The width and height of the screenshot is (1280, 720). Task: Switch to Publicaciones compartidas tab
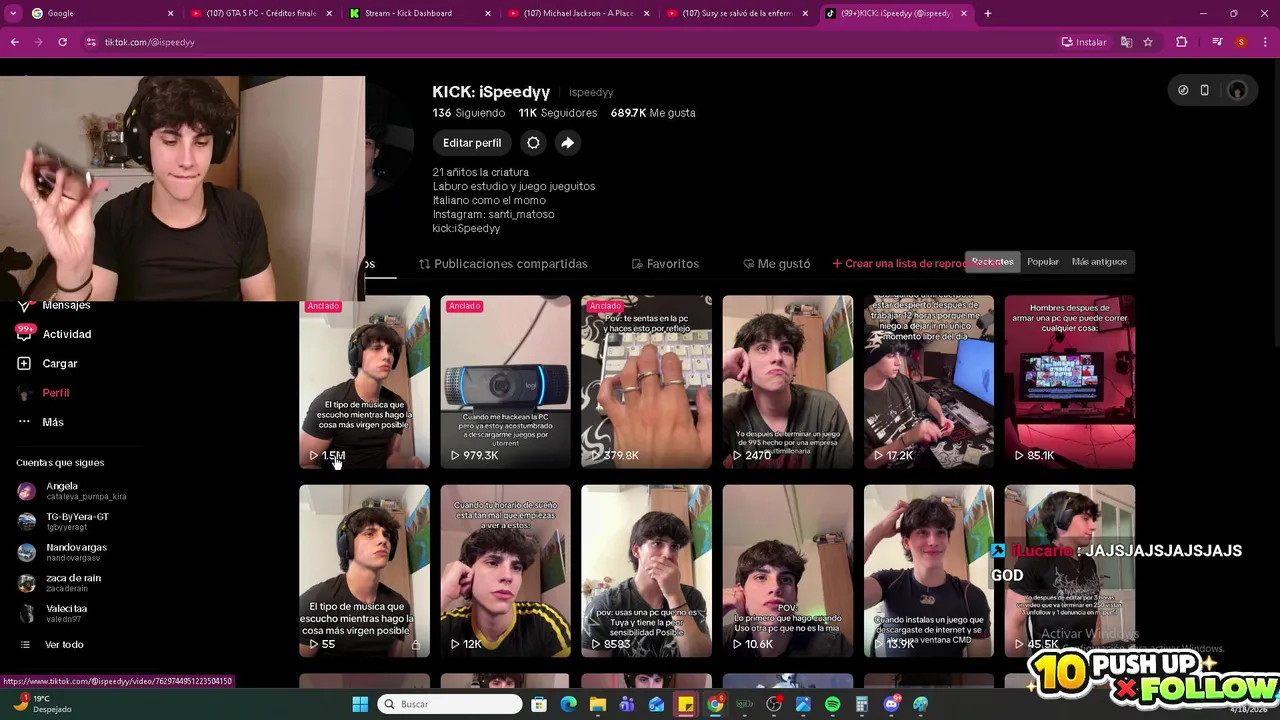click(503, 264)
